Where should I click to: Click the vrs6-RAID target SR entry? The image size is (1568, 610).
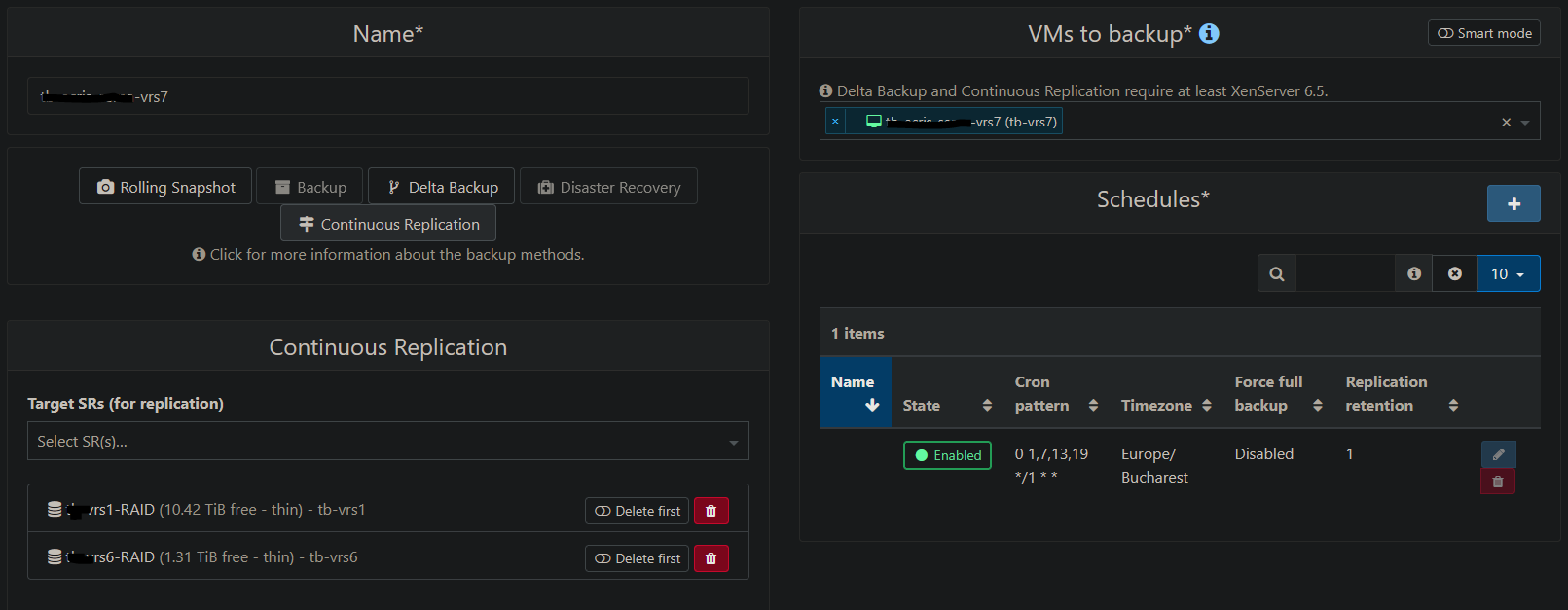(x=388, y=556)
